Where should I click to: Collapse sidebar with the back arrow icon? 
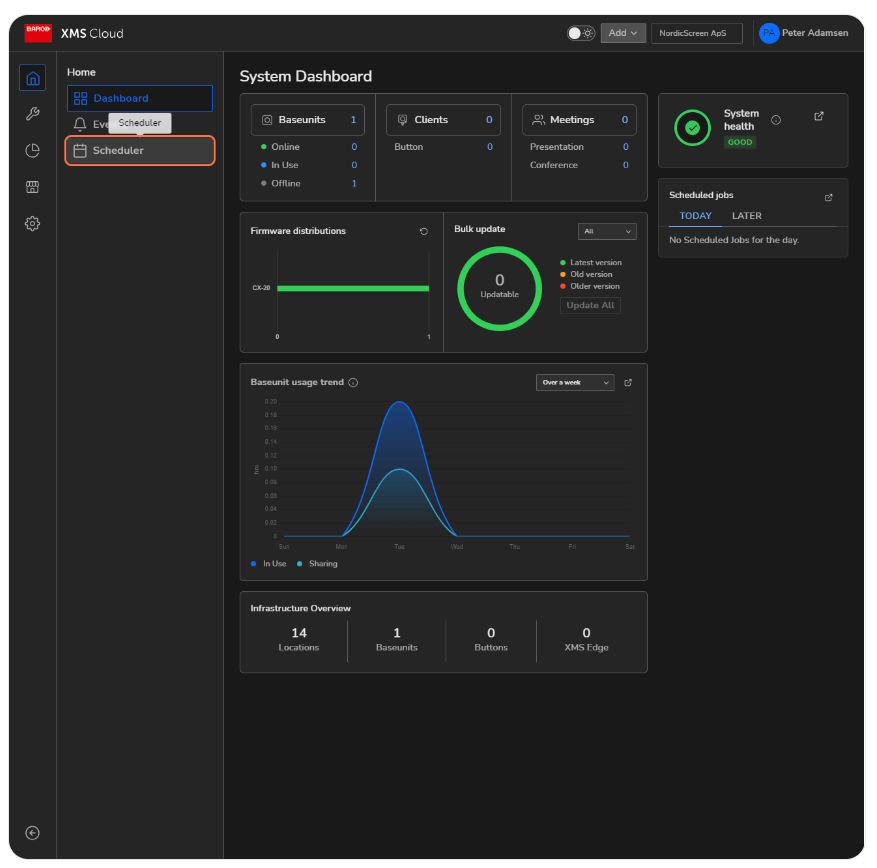coord(32,833)
